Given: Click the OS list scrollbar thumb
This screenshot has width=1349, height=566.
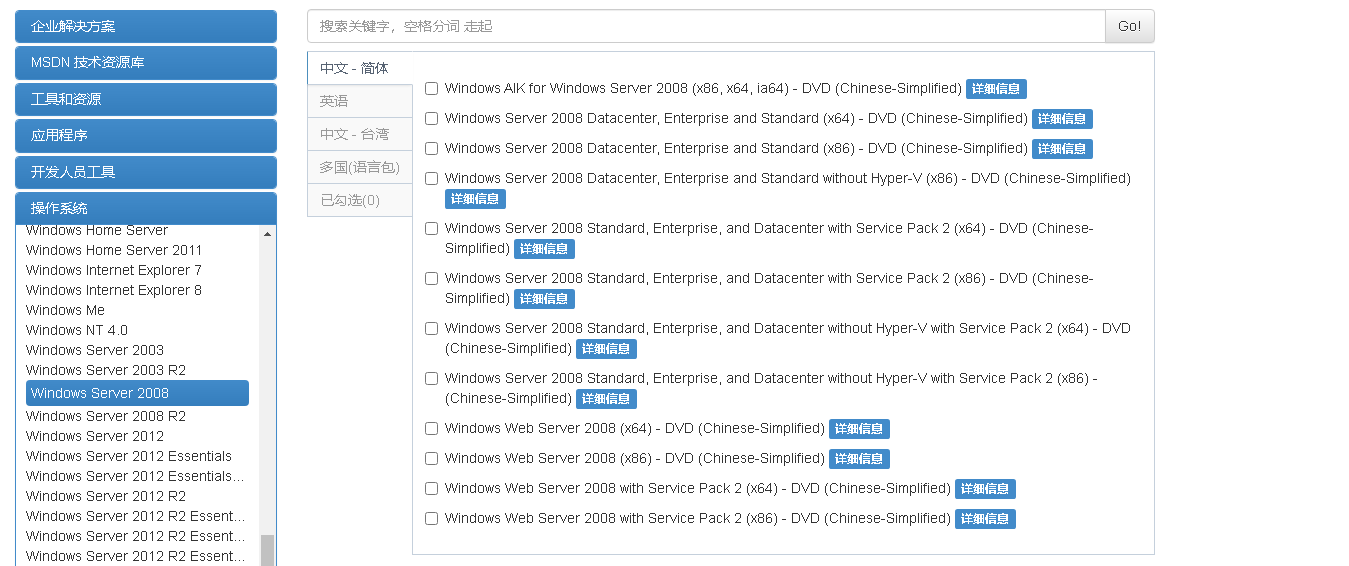Looking at the screenshot, I should coord(267,550).
